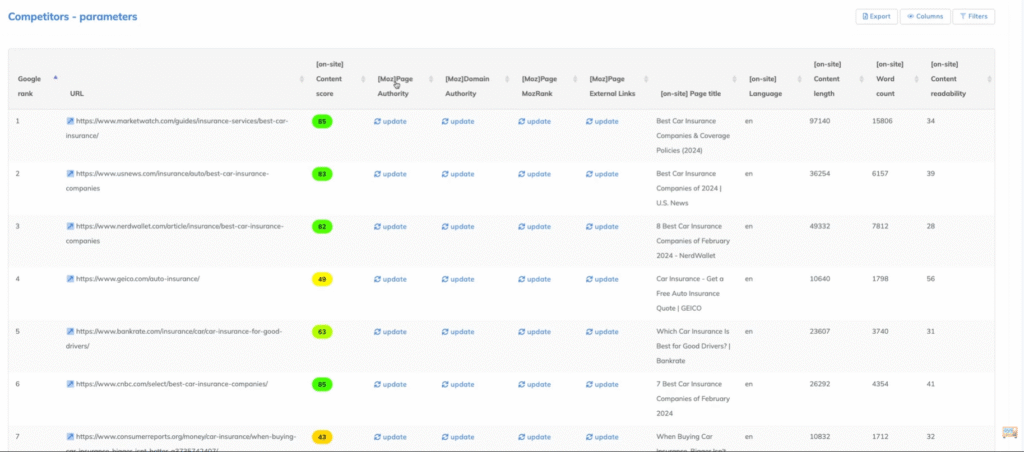1024x452 pixels.
Task: Update Page MozRank for consumerreports row
Action: pos(534,437)
